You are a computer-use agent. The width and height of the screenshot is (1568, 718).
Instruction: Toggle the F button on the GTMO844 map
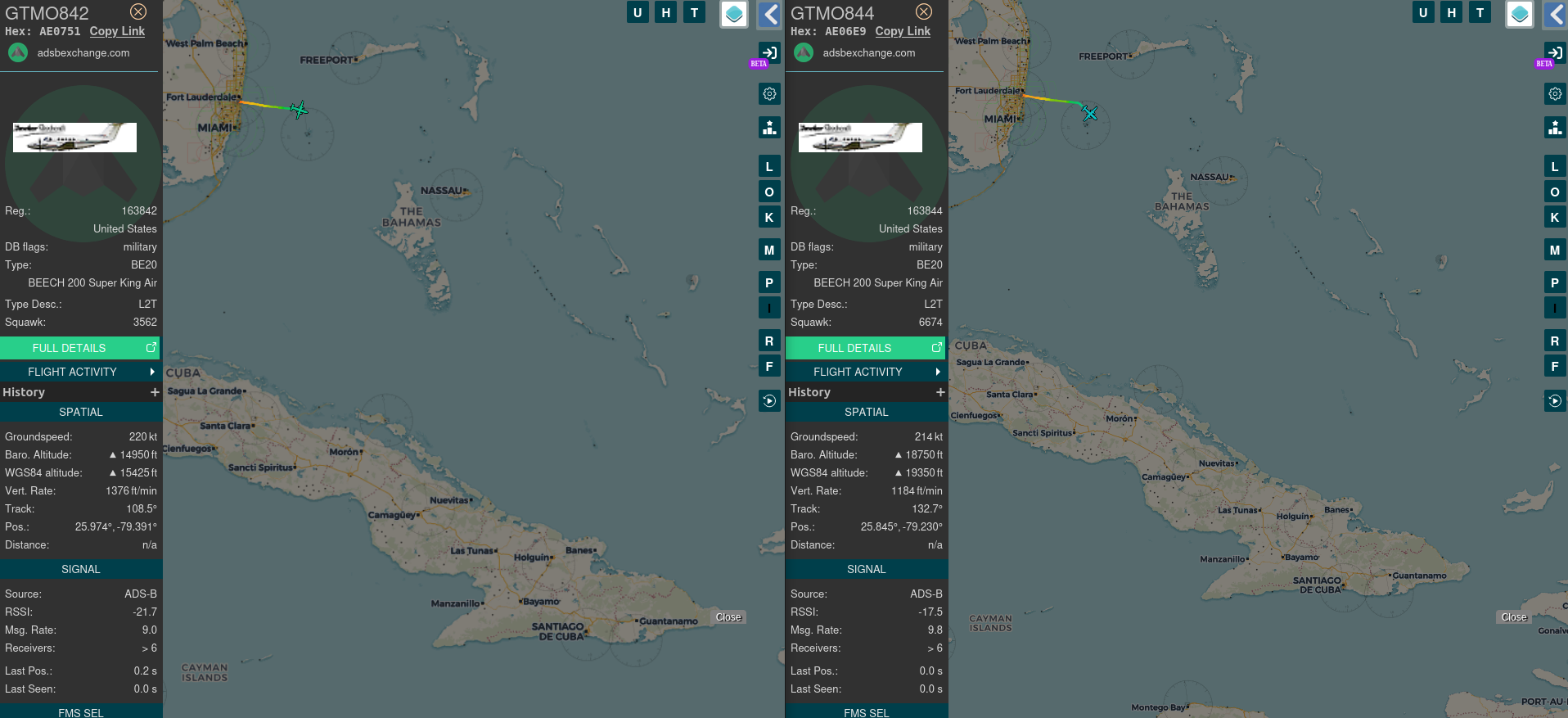coord(1555,367)
